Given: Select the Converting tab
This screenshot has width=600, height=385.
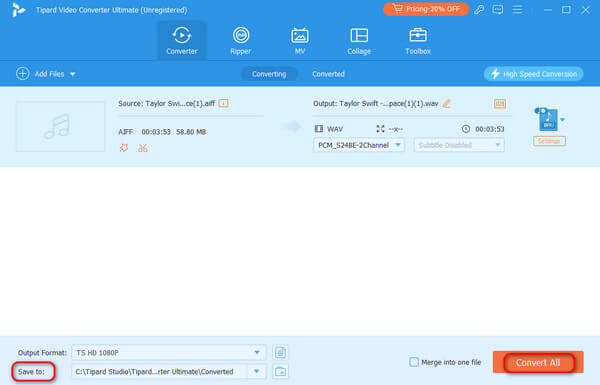Looking at the screenshot, I should (269, 74).
